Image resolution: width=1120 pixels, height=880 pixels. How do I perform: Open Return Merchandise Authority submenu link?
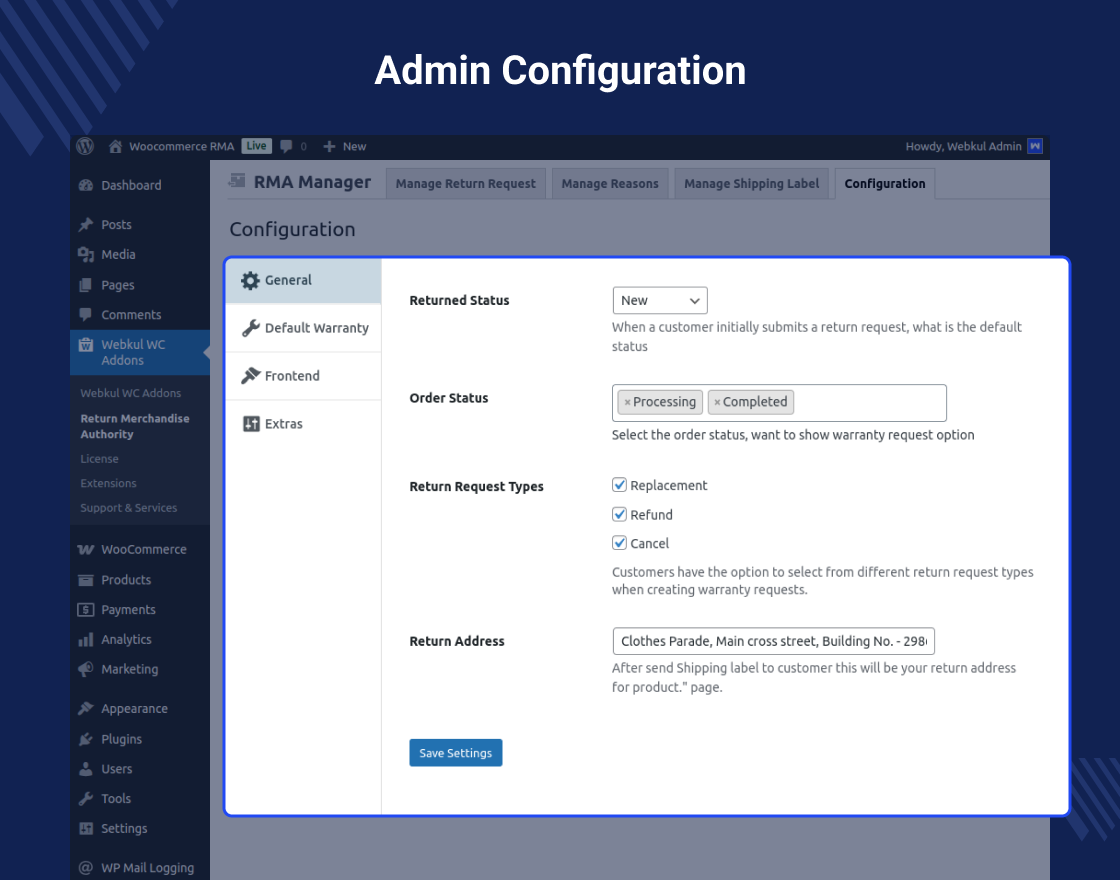click(135, 426)
